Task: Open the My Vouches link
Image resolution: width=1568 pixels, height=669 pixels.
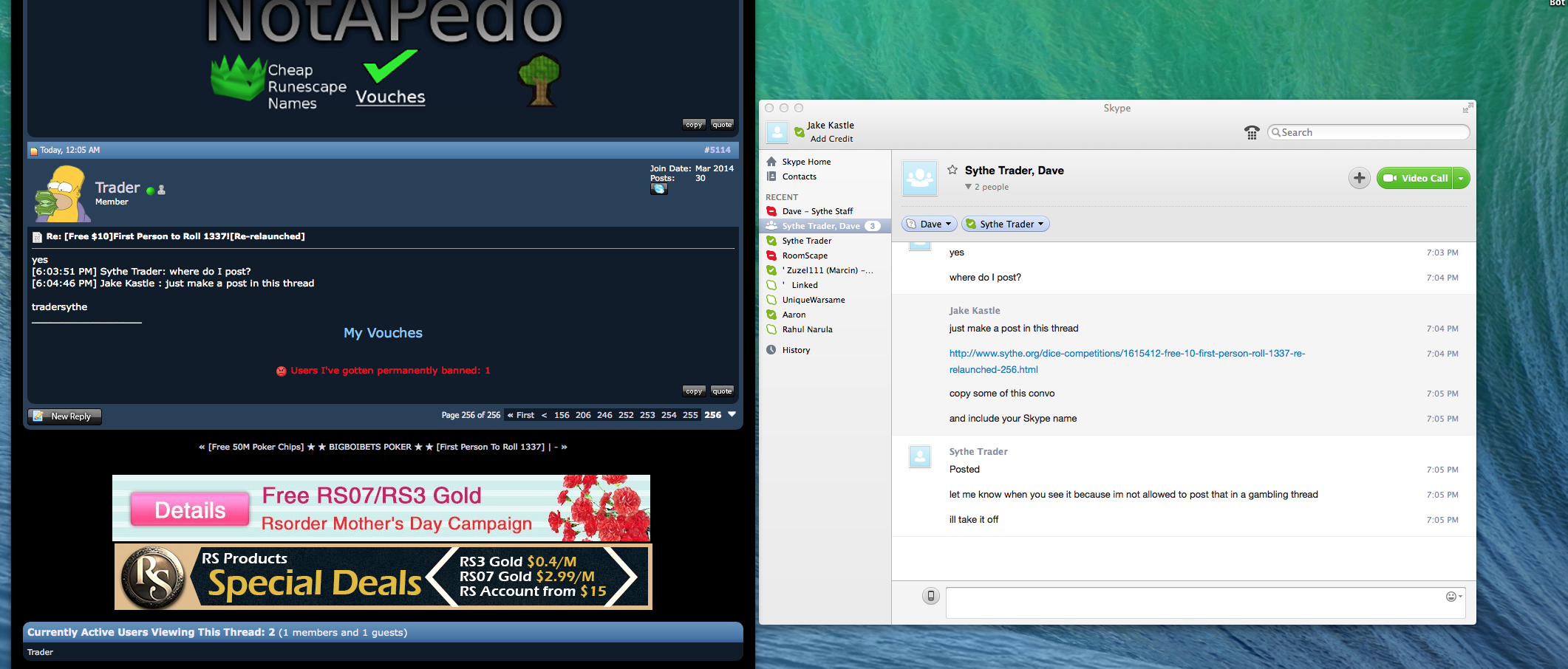Action: click(x=383, y=333)
